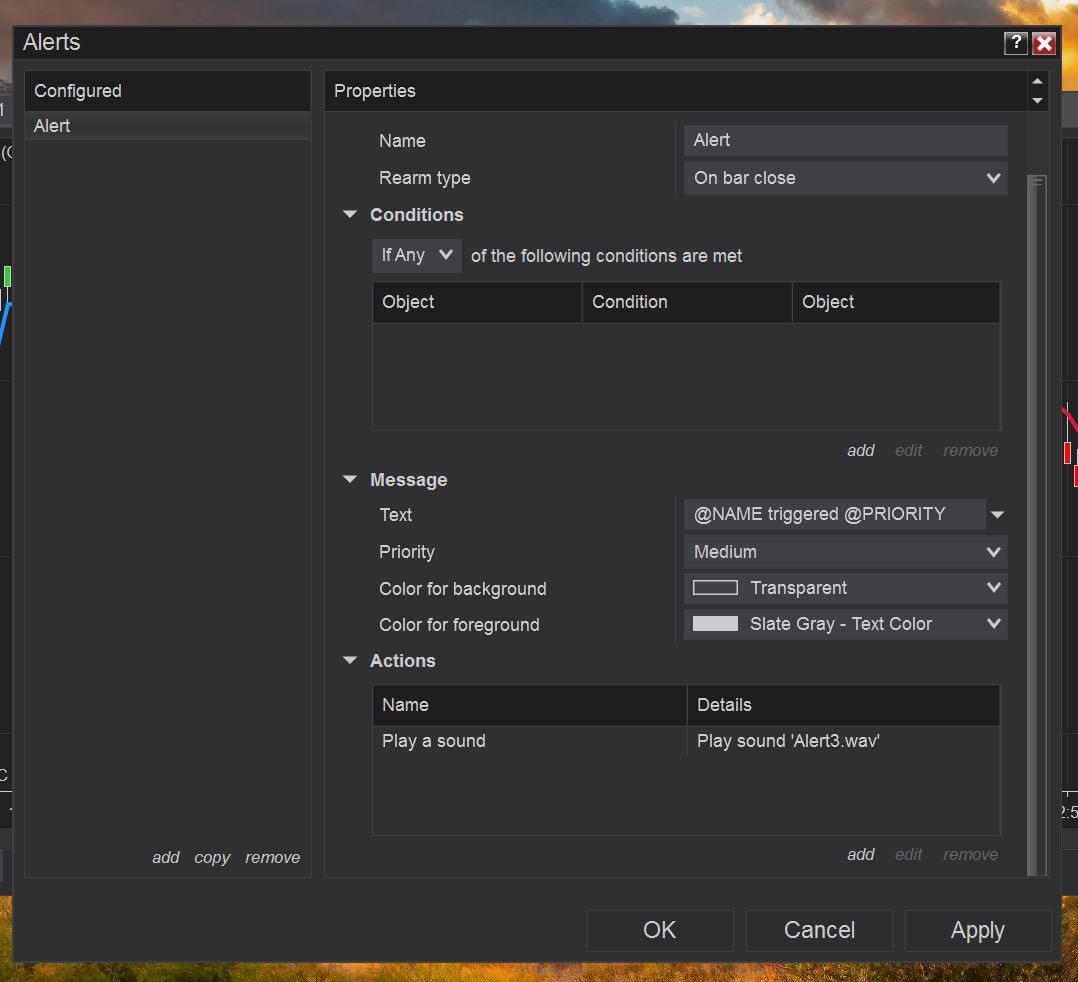Collapse the Actions section
Screen dimensions: 1078x982
pyautogui.click(x=350, y=661)
